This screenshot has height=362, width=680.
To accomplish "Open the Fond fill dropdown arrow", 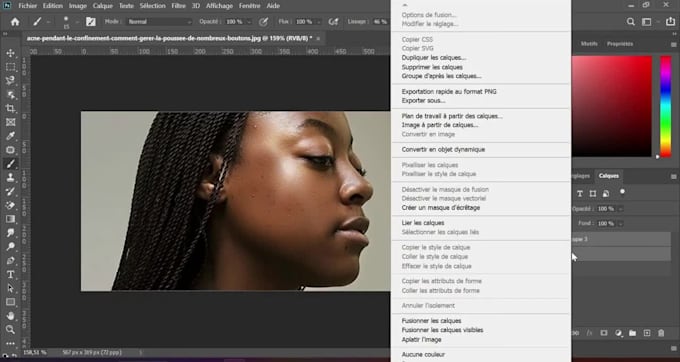I will [x=621, y=224].
